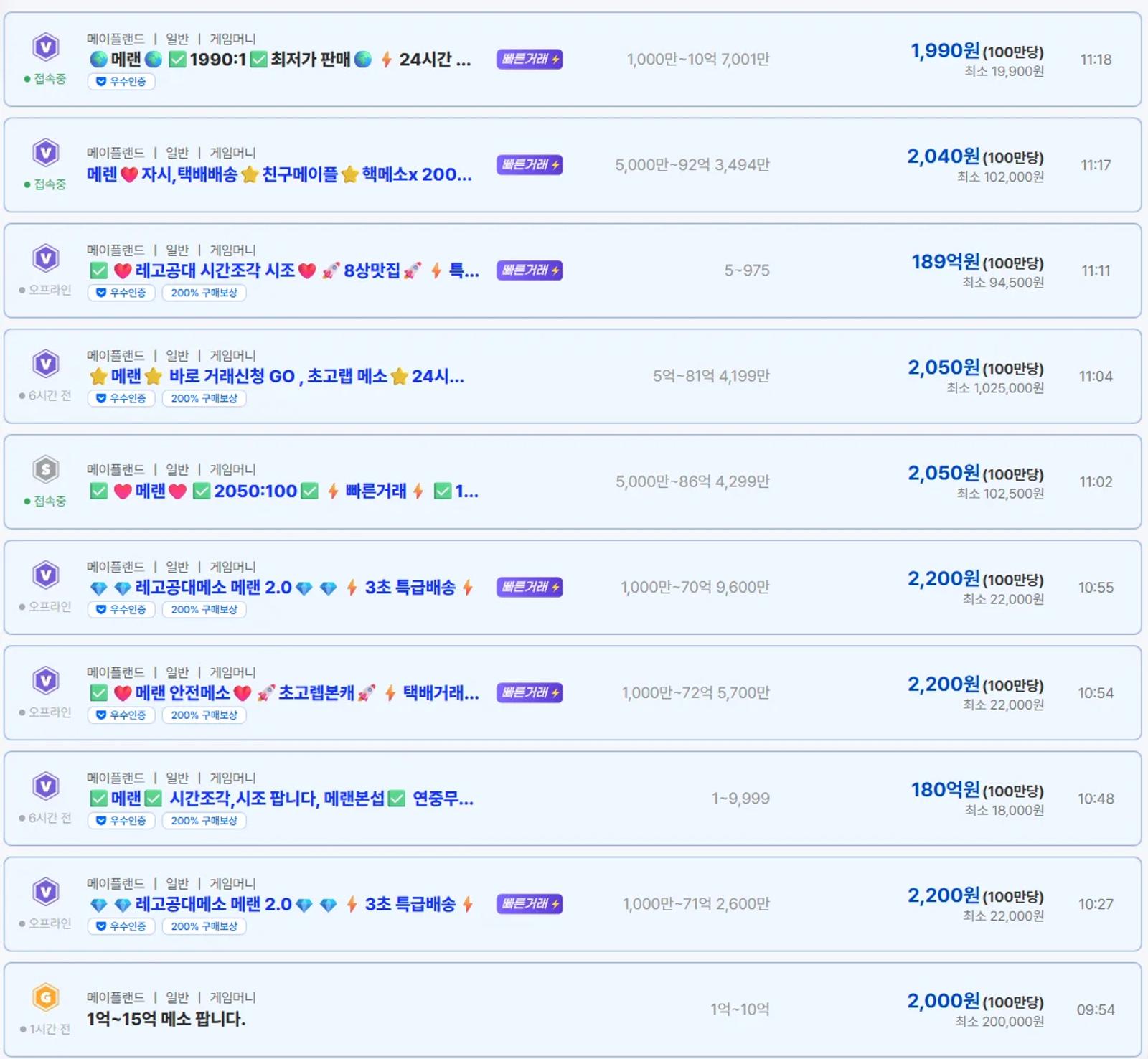Open the listing '레고공대 시간조각 시즈'

coord(284,270)
